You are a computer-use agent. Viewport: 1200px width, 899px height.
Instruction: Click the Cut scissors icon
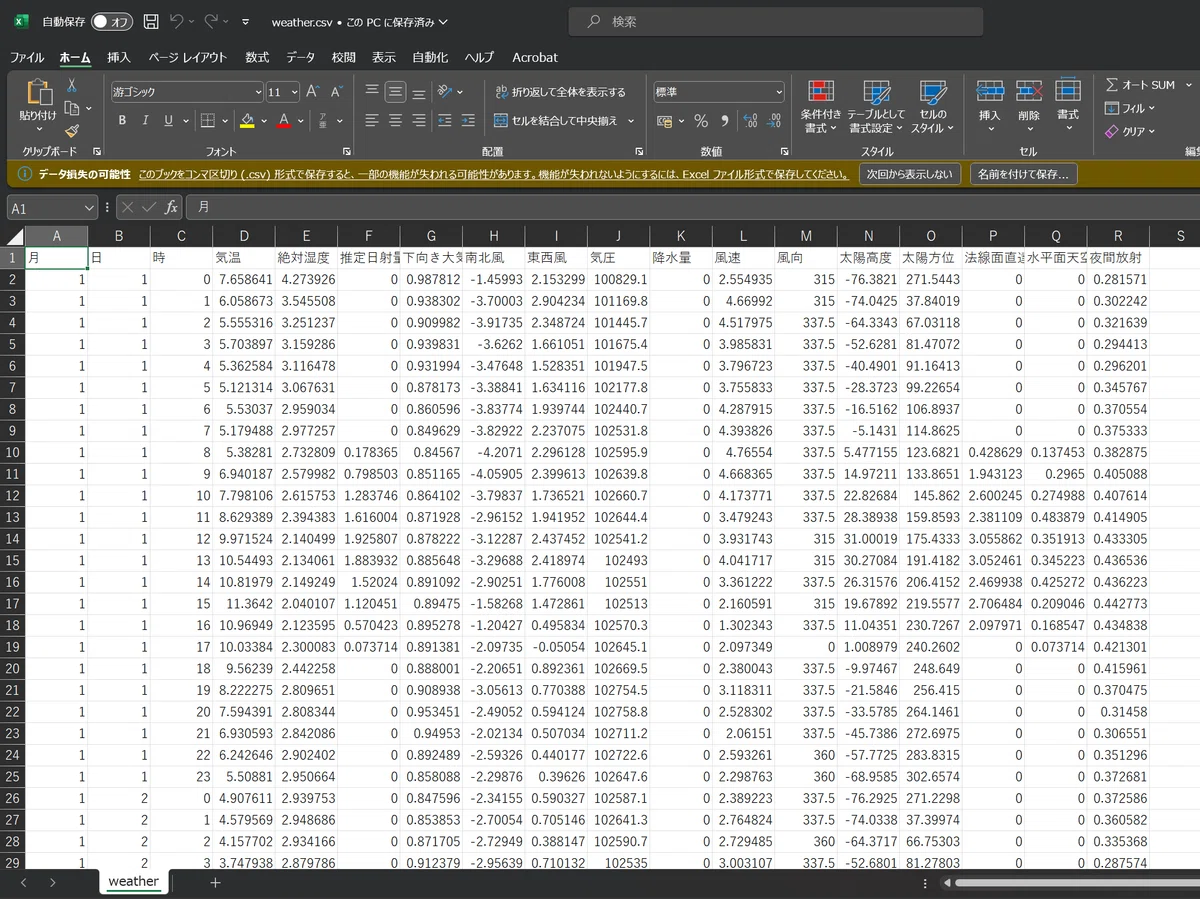72,85
